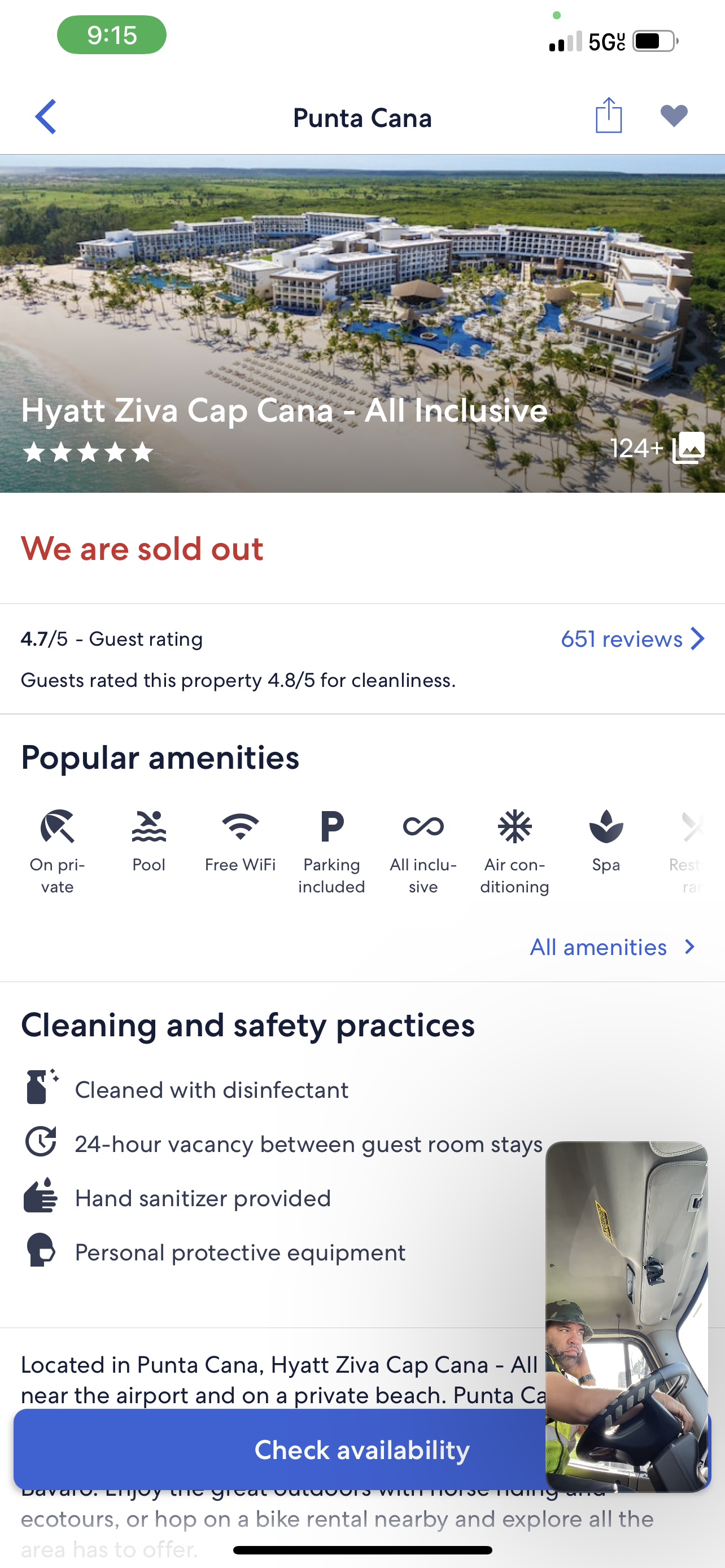Tap the green time indicator pill
725x1568 pixels.
[x=111, y=34]
